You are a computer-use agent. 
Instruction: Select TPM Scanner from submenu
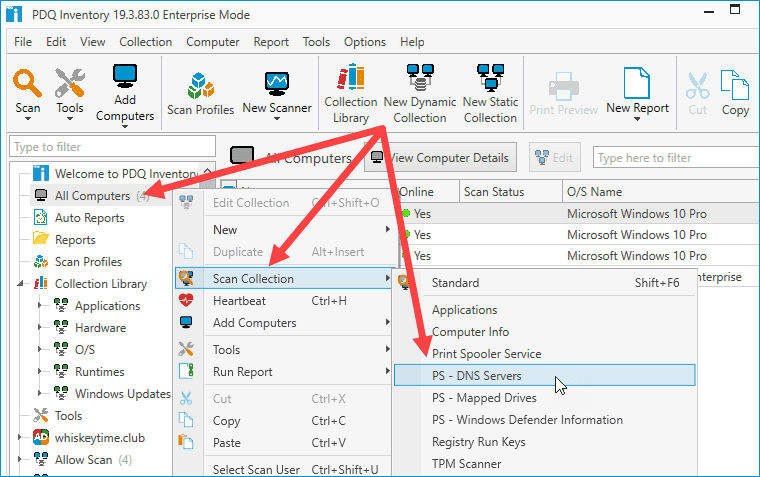[x=544, y=463]
